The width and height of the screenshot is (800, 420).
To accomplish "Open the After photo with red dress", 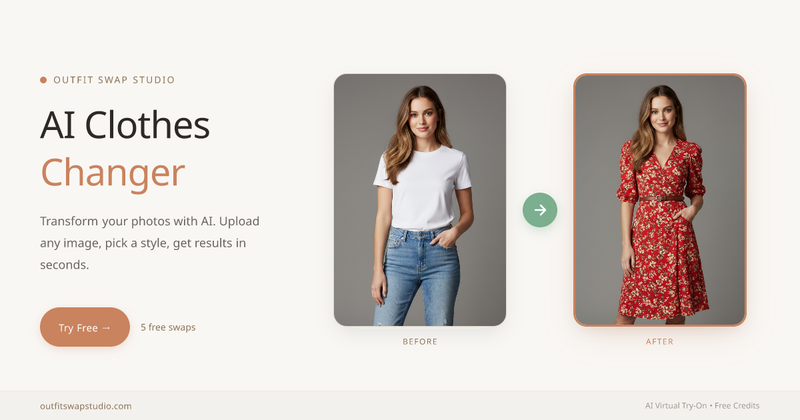I will tap(660, 200).
